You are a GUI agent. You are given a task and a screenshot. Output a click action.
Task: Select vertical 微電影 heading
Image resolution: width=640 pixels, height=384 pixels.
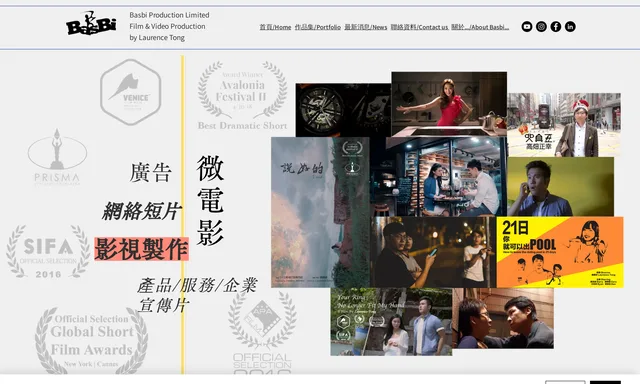click(210, 201)
